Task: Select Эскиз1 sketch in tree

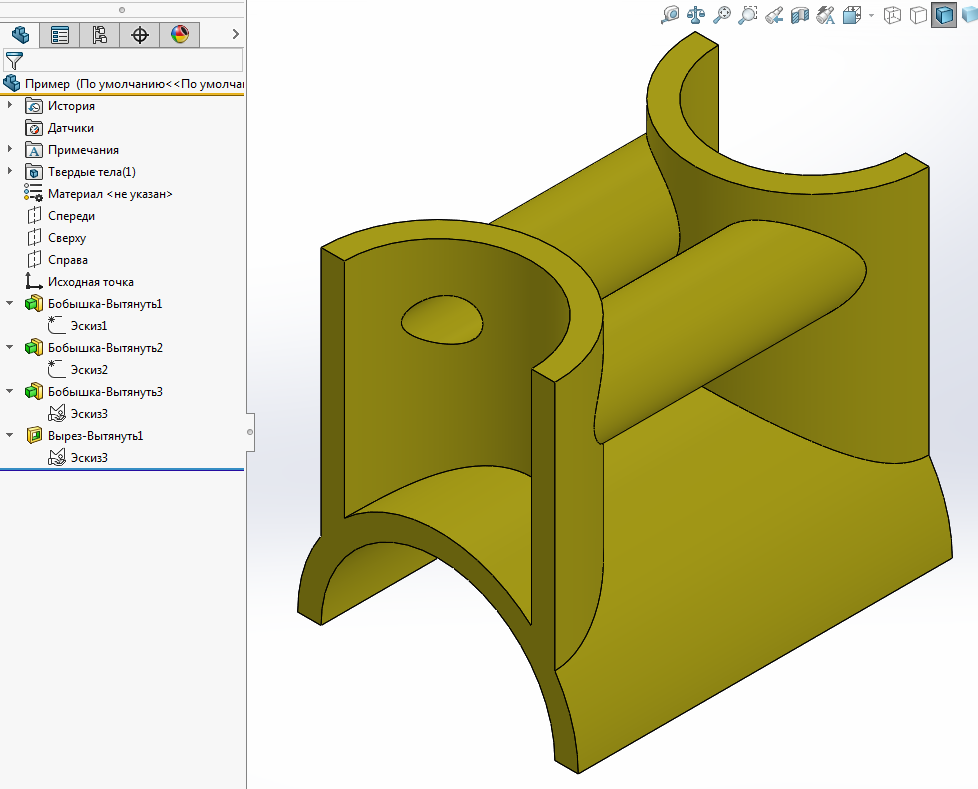Action: 89,326
